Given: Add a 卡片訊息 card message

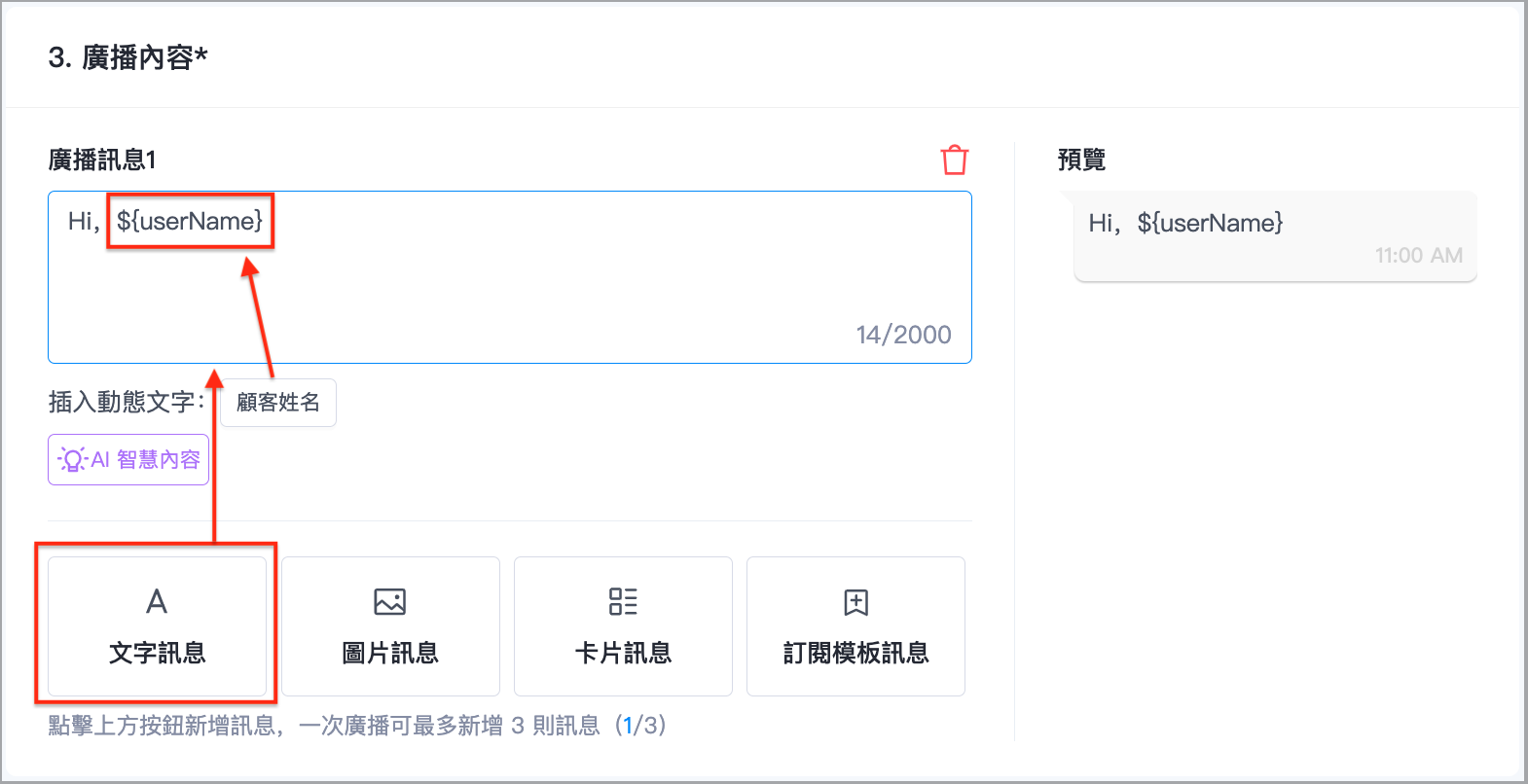Looking at the screenshot, I should (x=623, y=626).
